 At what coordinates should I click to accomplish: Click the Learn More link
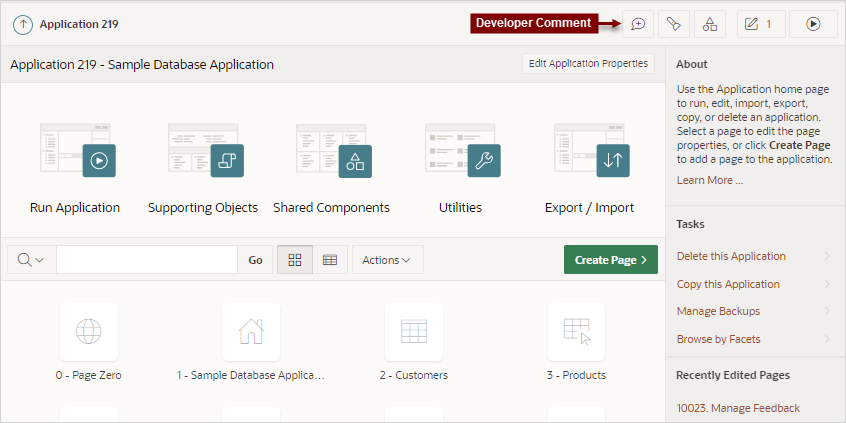pyautogui.click(x=709, y=181)
